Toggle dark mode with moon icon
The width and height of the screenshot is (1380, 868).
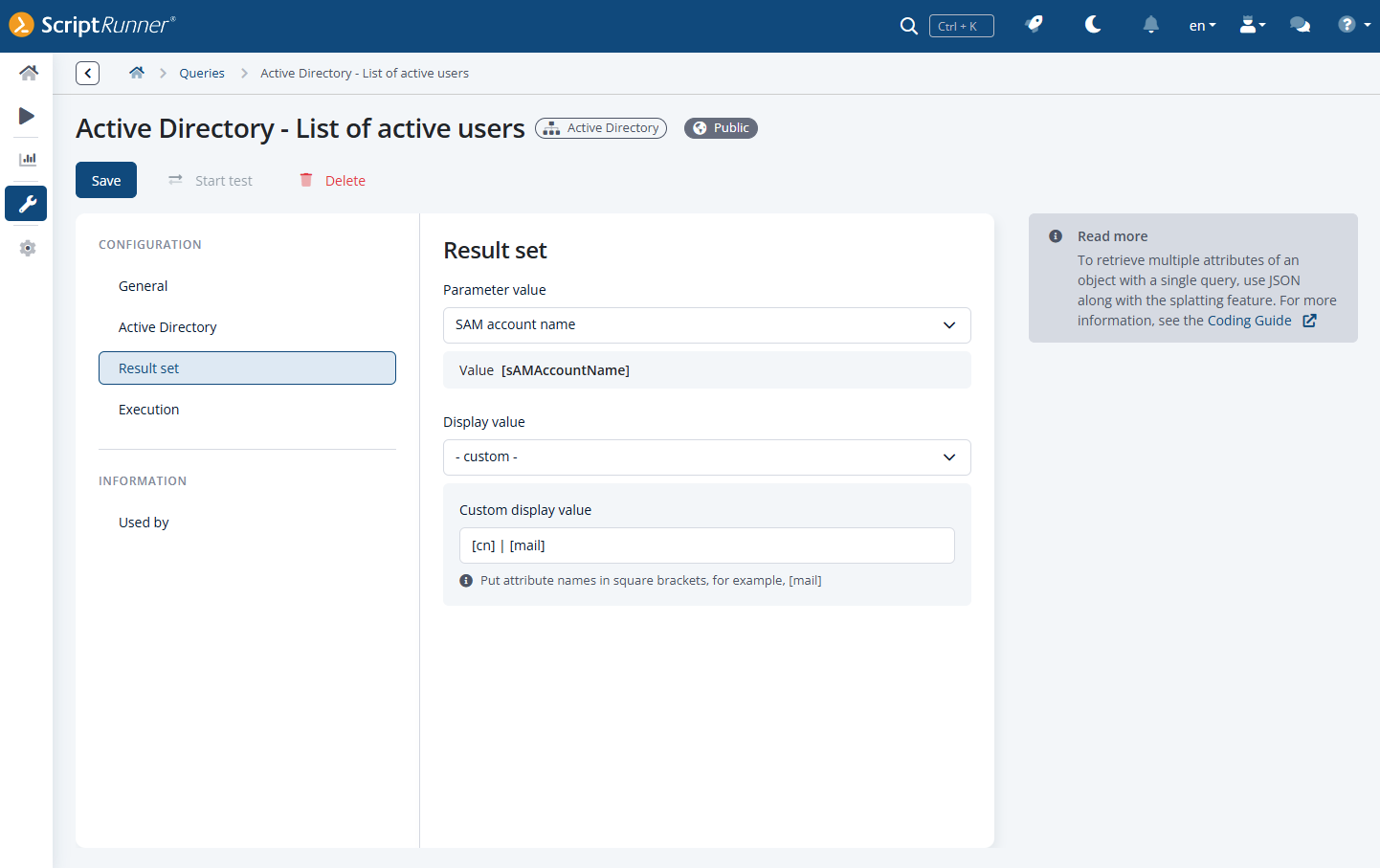coord(1093,25)
